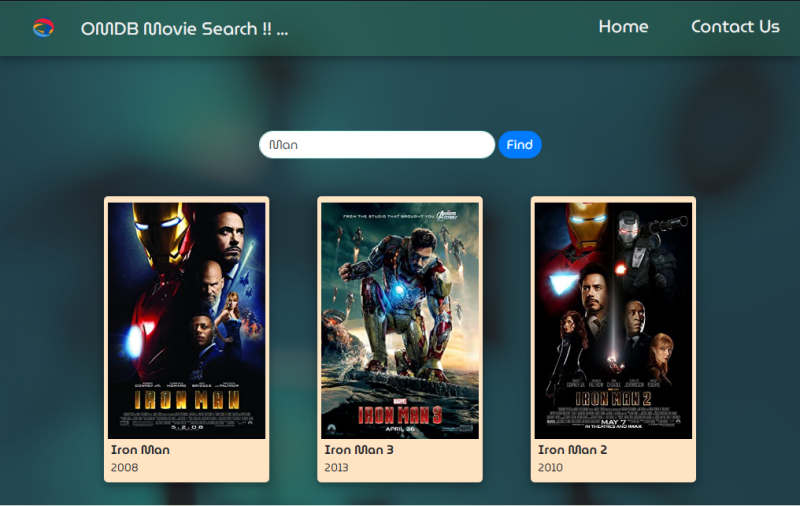Click the year 2013 label
Screen dimensions: 800x506
pyautogui.click(x=336, y=467)
